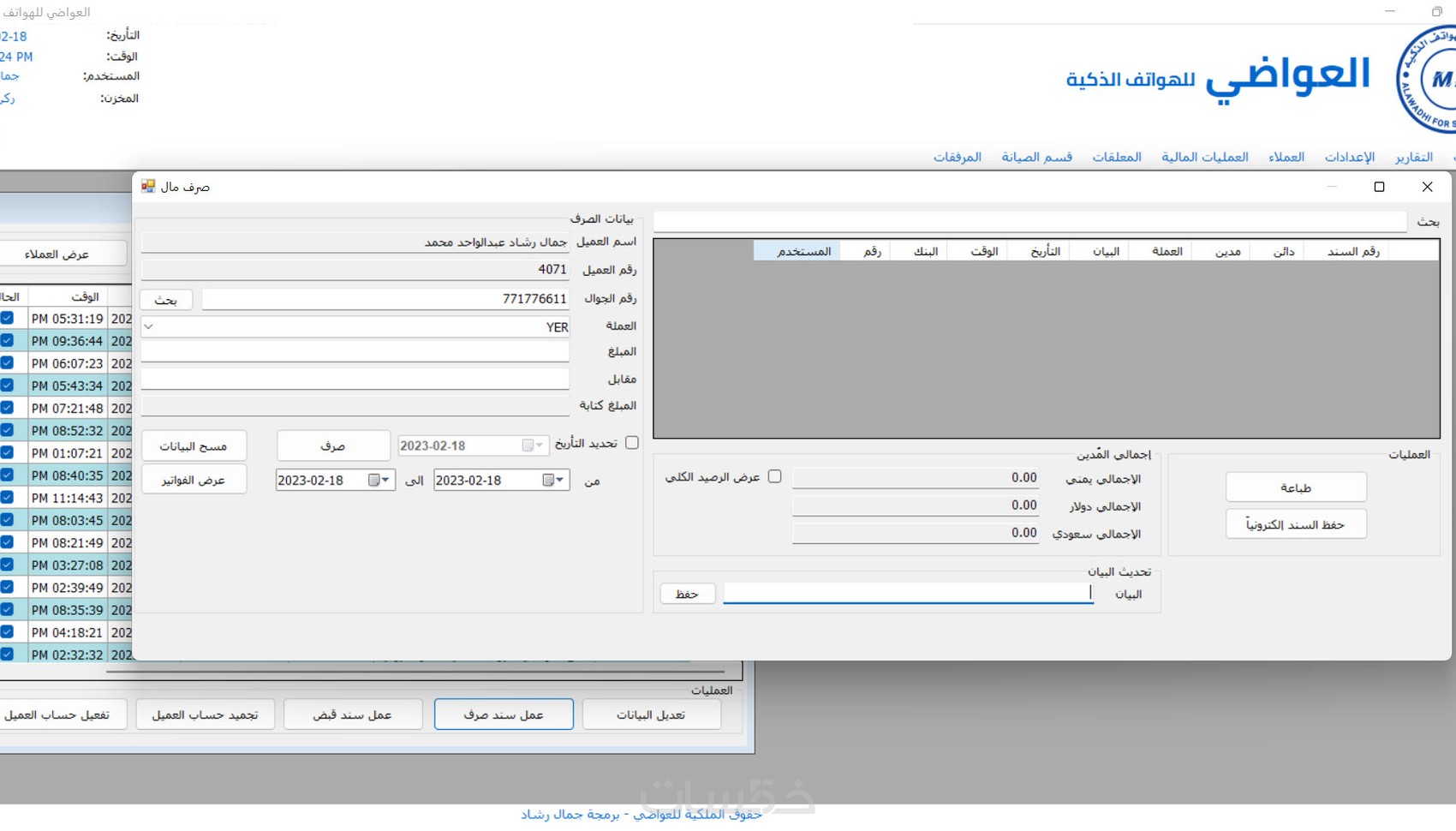
Task: Toggle the checkbox in the 05:43:34 PM row
Action: [x=7, y=385]
